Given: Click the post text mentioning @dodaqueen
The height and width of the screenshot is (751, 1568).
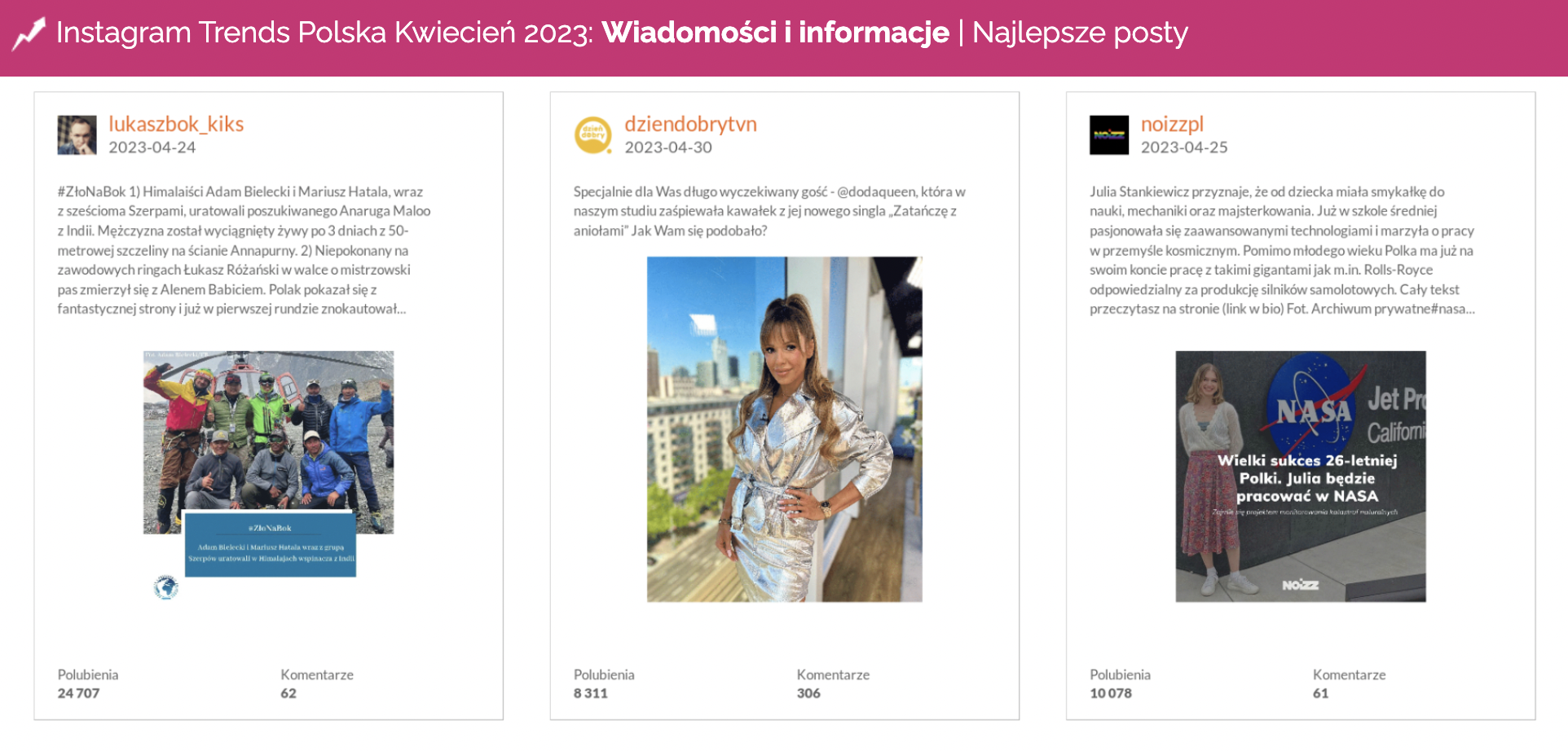Looking at the screenshot, I should point(769,211).
